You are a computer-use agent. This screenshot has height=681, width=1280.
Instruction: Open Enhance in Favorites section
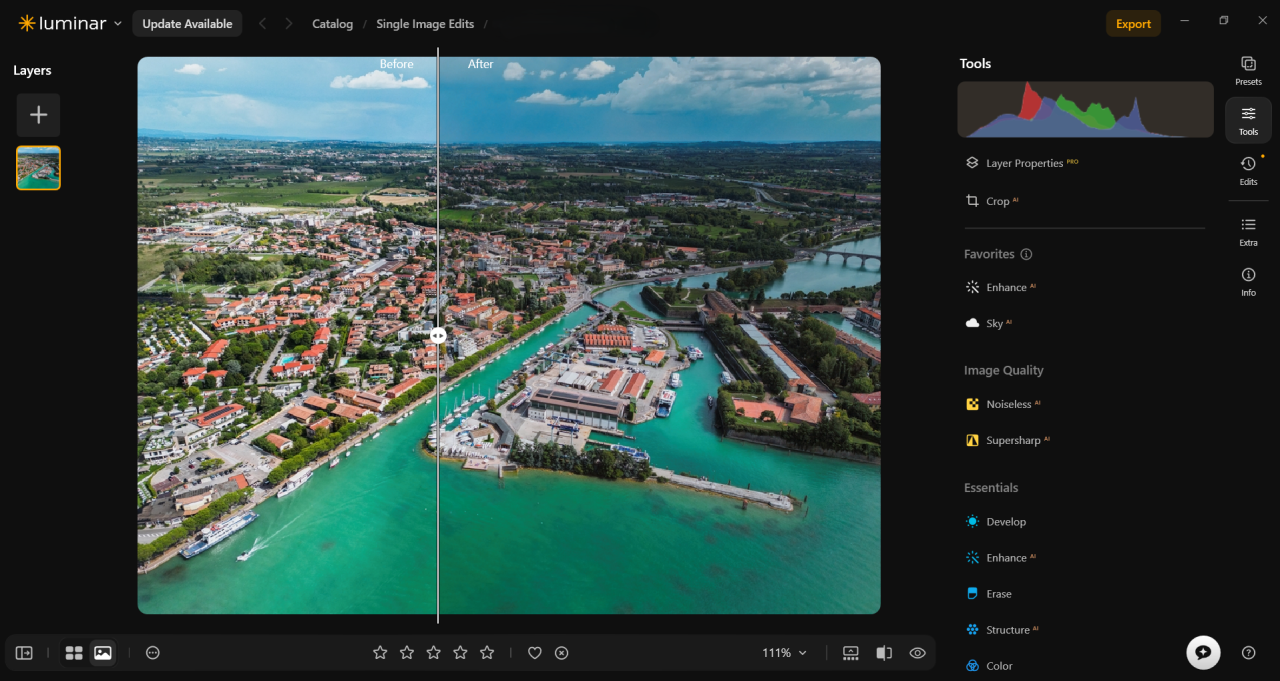(x=1000, y=287)
